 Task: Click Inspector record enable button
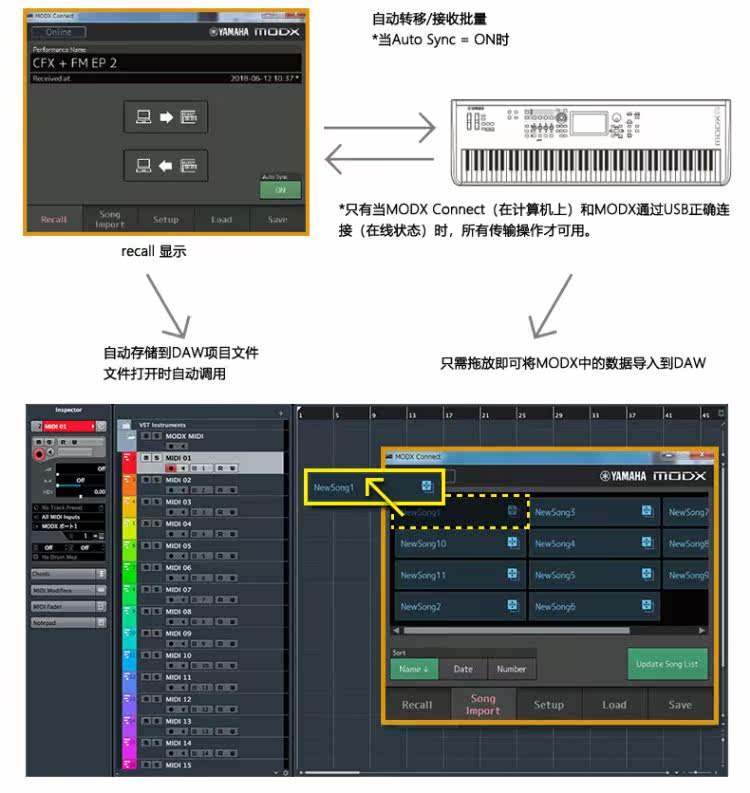(39, 454)
